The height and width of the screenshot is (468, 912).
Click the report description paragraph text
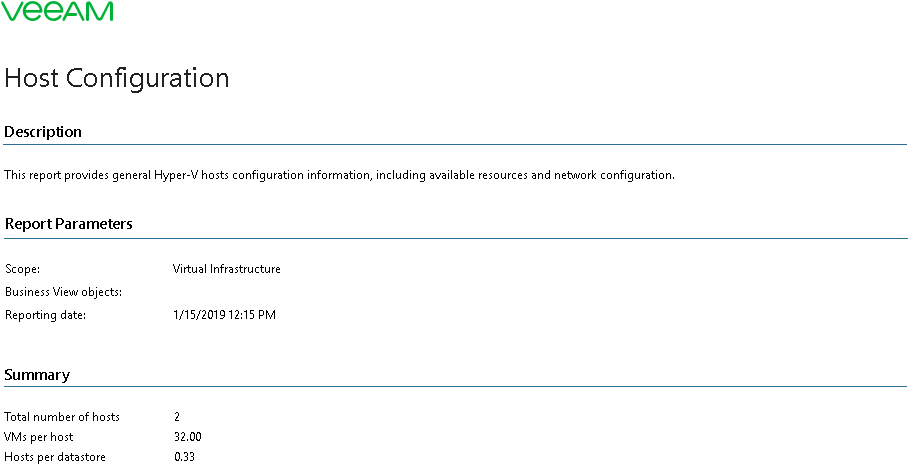click(339, 175)
